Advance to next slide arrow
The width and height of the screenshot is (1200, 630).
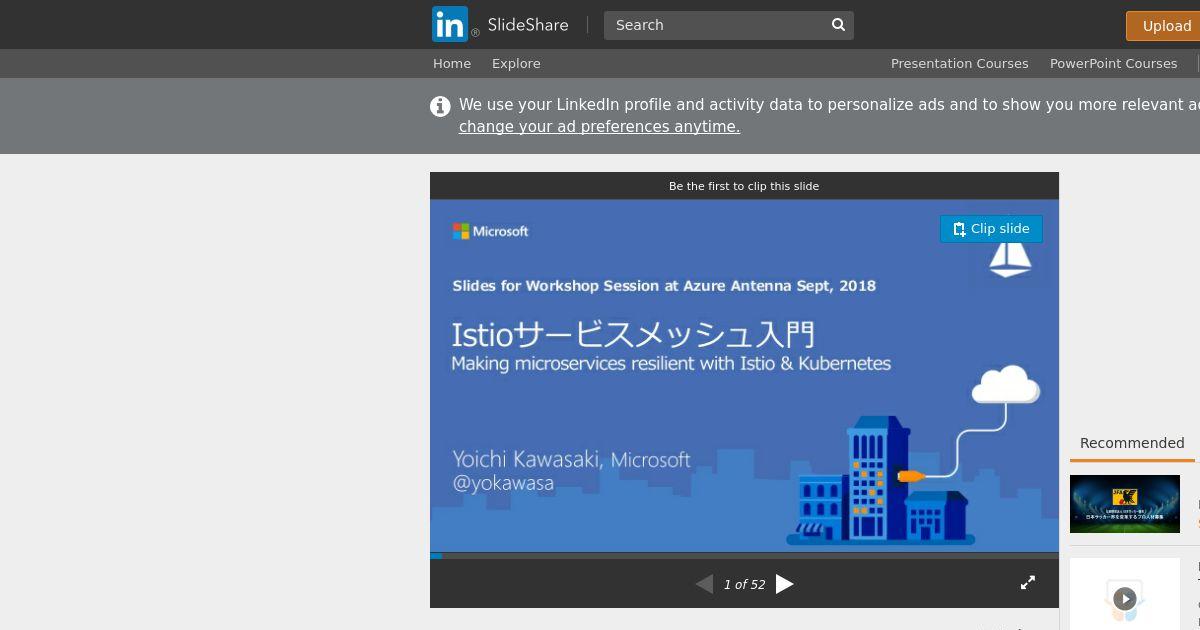point(785,584)
